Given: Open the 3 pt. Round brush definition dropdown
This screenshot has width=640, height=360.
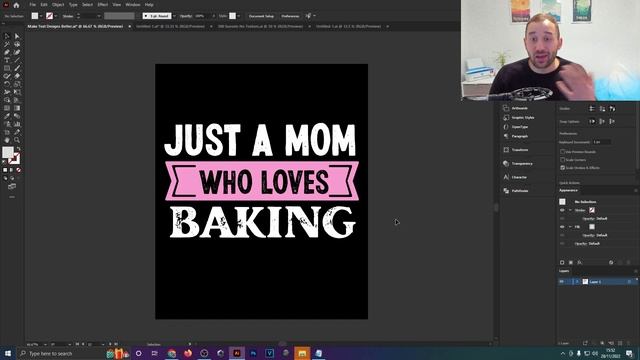Looking at the screenshot, I should pos(174,16).
